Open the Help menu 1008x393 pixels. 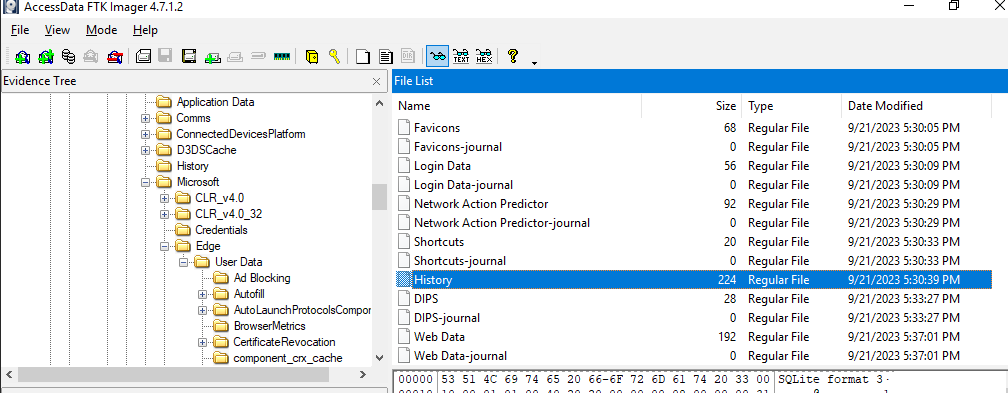coord(145,30)
